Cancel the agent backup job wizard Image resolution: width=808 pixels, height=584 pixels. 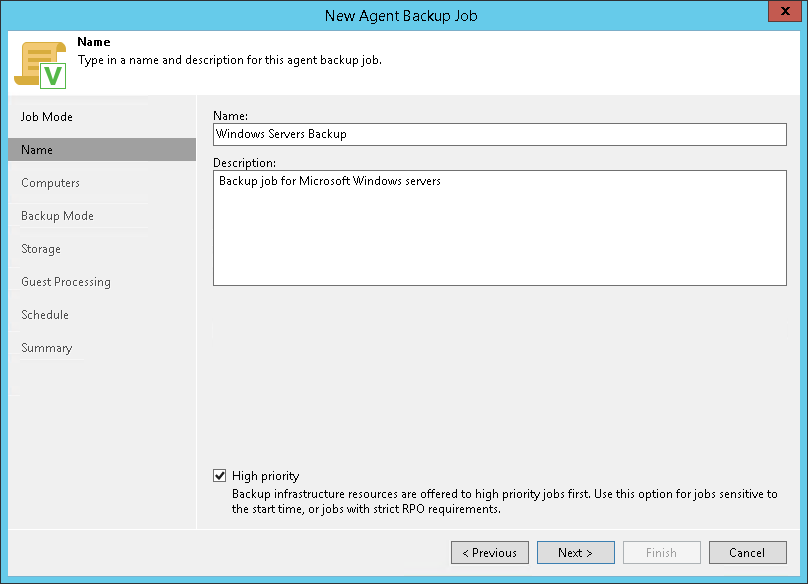coord(747,553)
